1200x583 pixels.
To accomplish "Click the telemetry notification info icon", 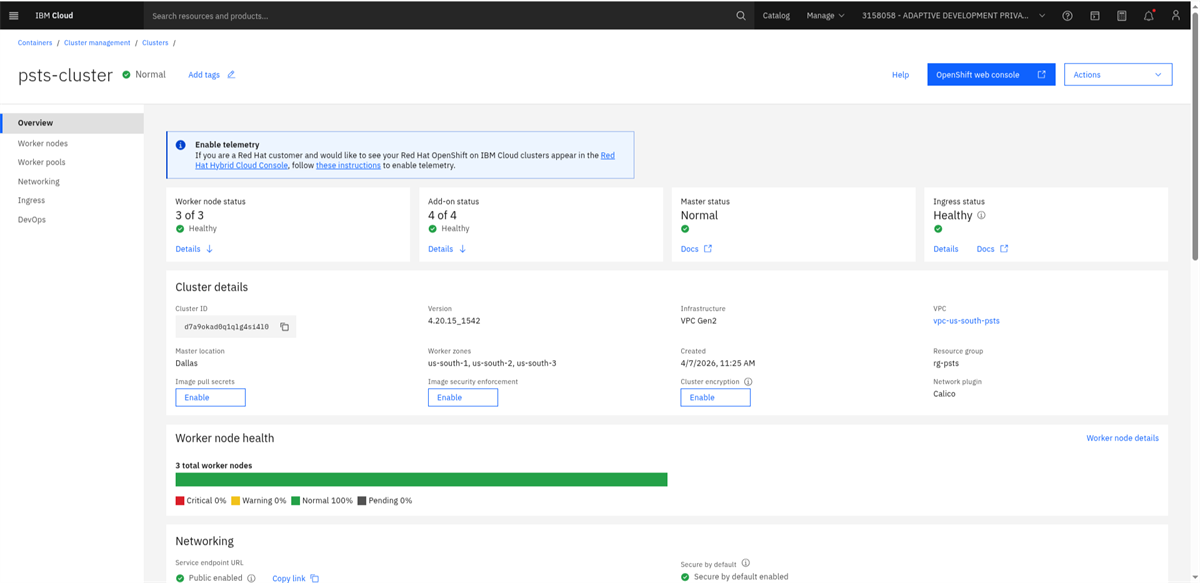I will pyautogui.click(x=181, y=145).
